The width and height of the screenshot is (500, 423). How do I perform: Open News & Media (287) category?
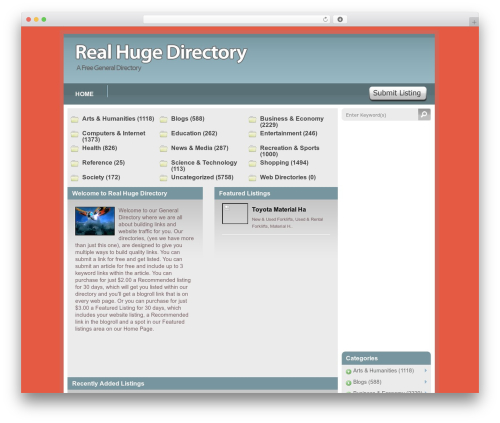point(200,148)
